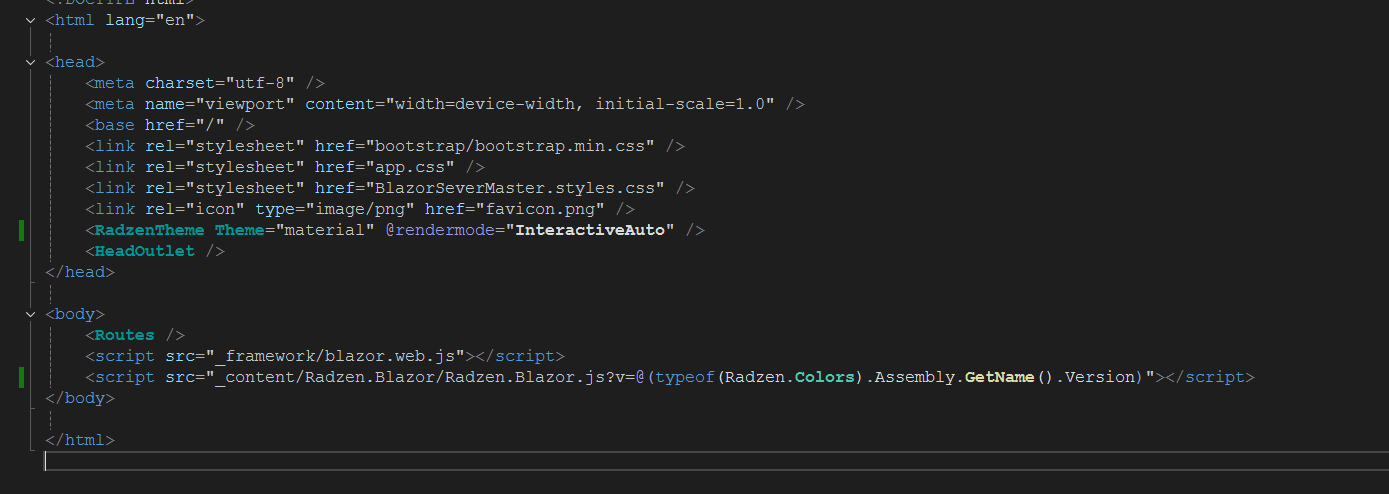Click the "app.css" href value

point(415,167)
